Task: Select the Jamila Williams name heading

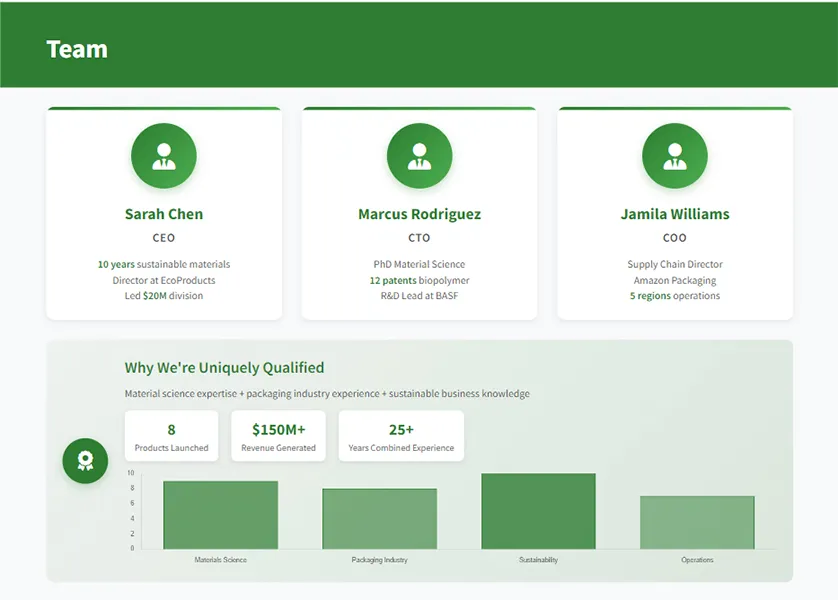Action: click(x=675, y=214)
